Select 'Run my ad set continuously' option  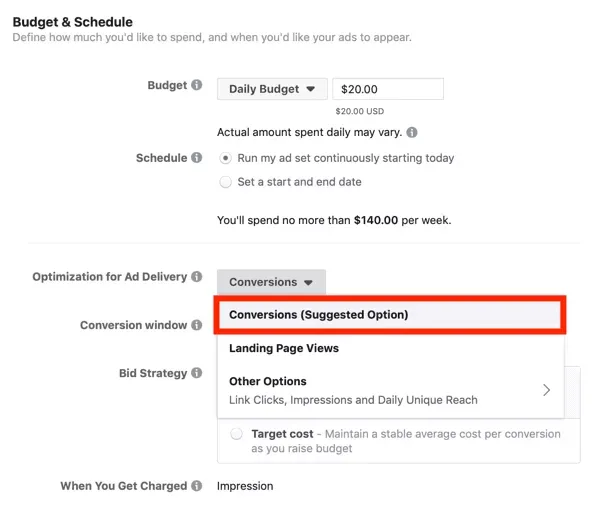pyautogui.click(x=227, y=158)
